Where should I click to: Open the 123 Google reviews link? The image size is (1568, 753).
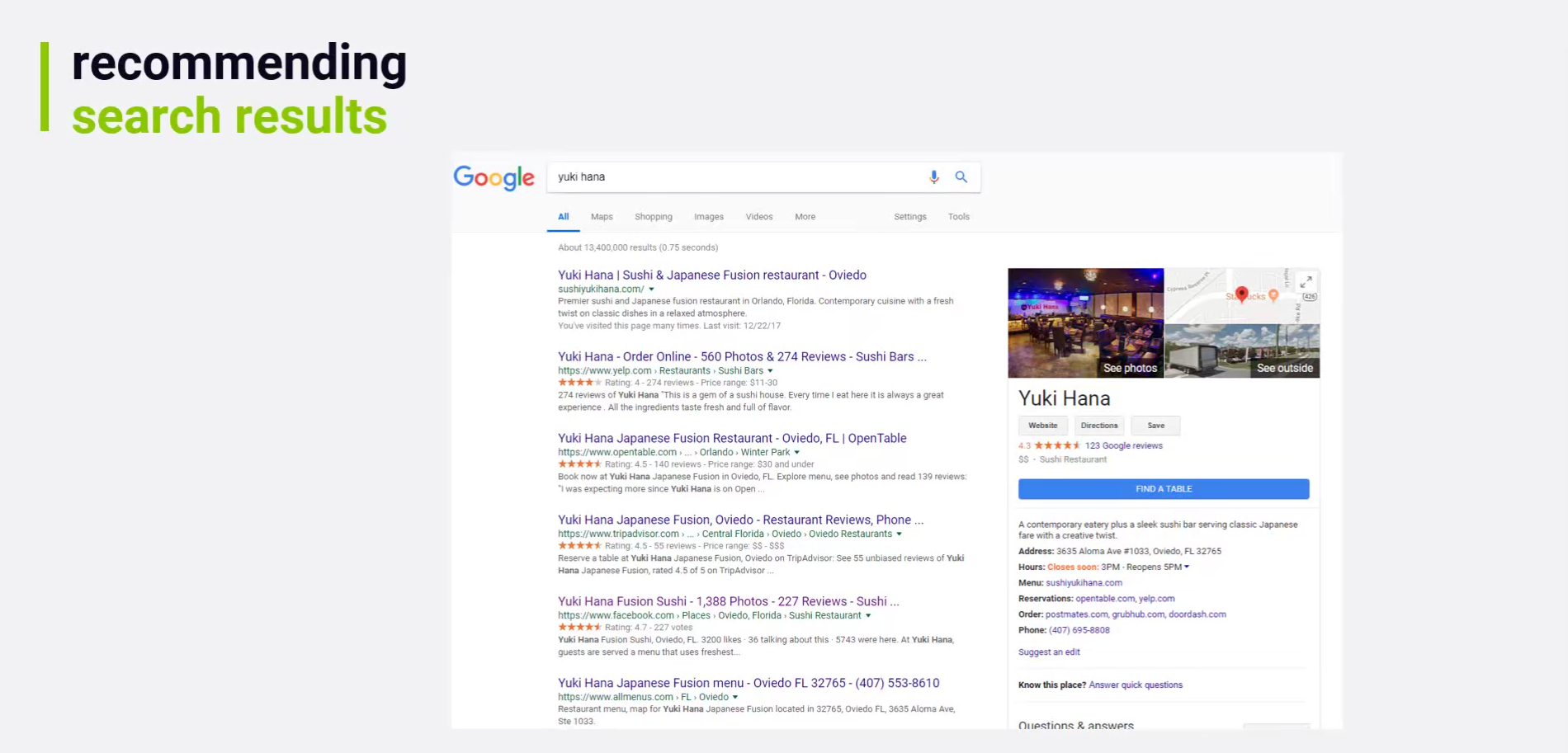click(1123, 445)
